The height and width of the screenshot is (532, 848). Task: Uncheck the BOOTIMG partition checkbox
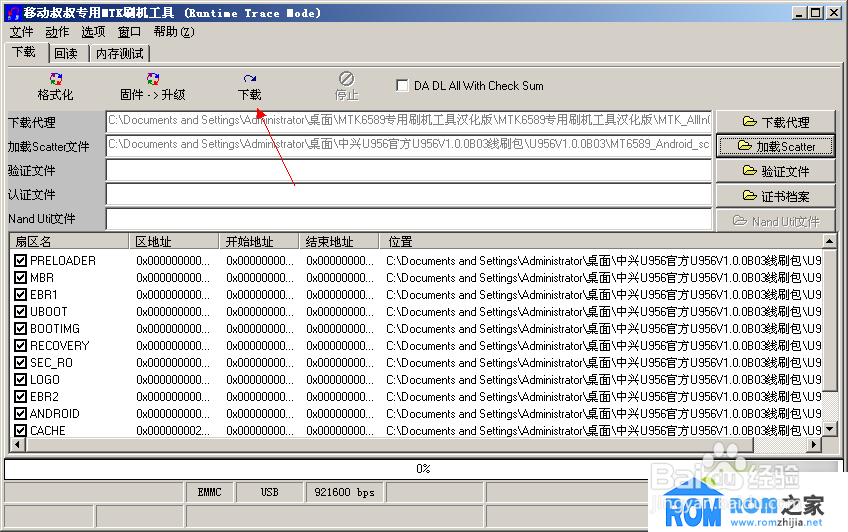coord(21,329)
